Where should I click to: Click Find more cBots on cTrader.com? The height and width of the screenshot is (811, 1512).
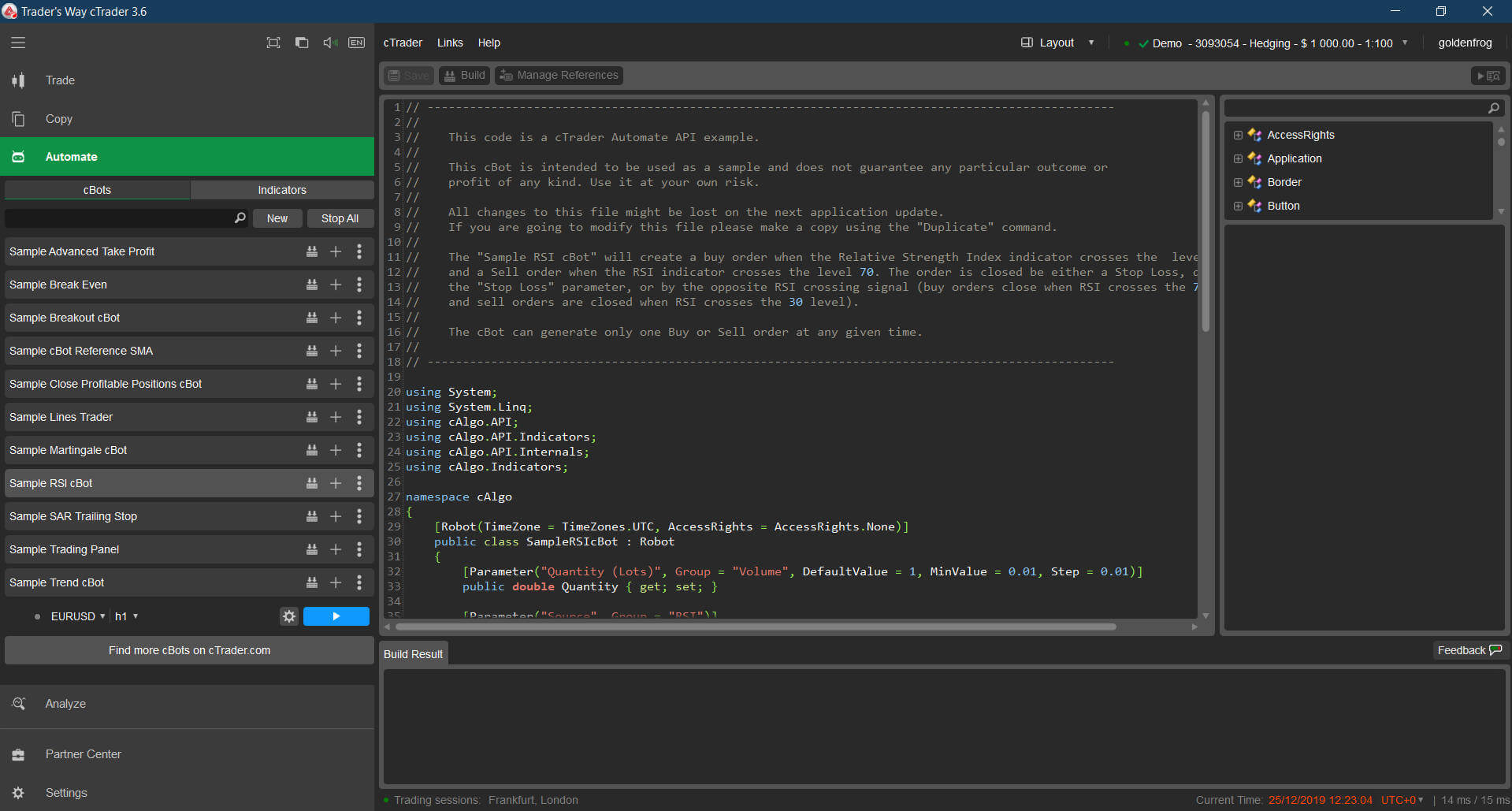coord(189,650)
